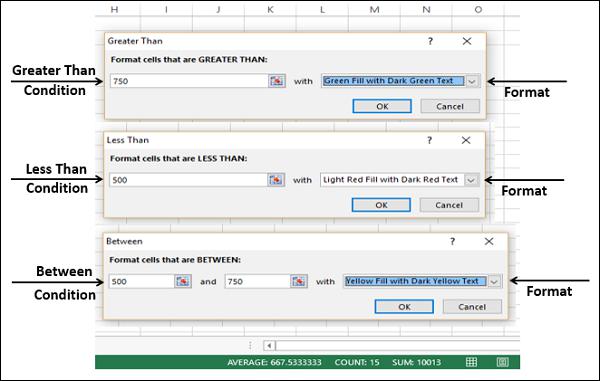Image resolution: width=600 pixels, height=381 pixels.
Task: Close the Between dialog
Action: (489, 241)
